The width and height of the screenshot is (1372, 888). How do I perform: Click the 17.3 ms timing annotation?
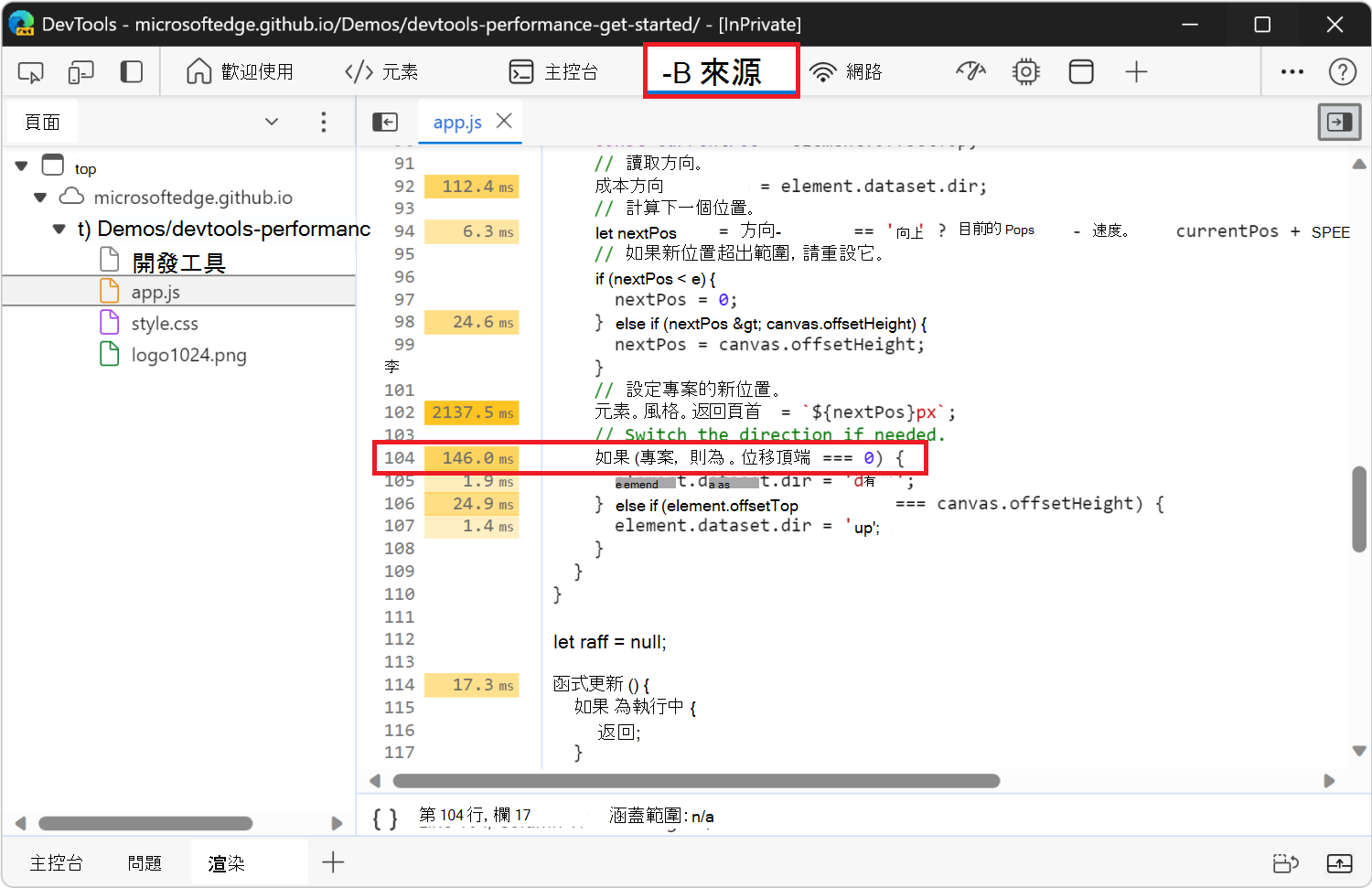click(472, 685)
